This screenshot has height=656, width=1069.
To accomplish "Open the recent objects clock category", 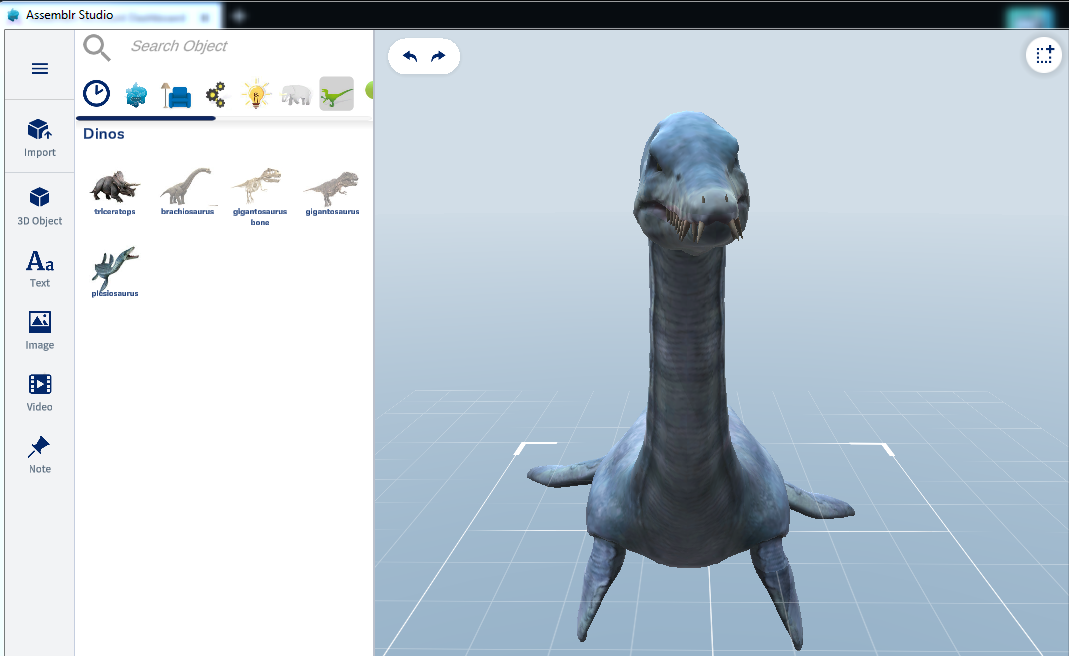I will point(96,93).
